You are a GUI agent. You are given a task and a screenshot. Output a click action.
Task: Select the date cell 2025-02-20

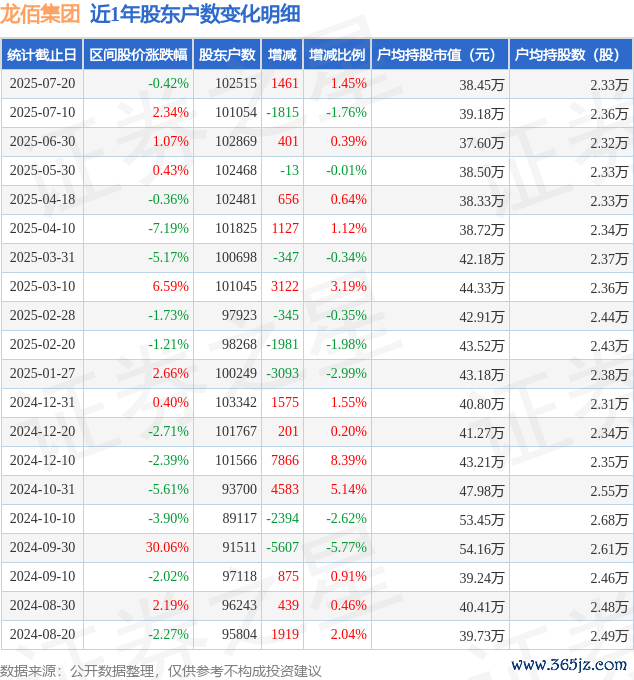pos(42,344)
